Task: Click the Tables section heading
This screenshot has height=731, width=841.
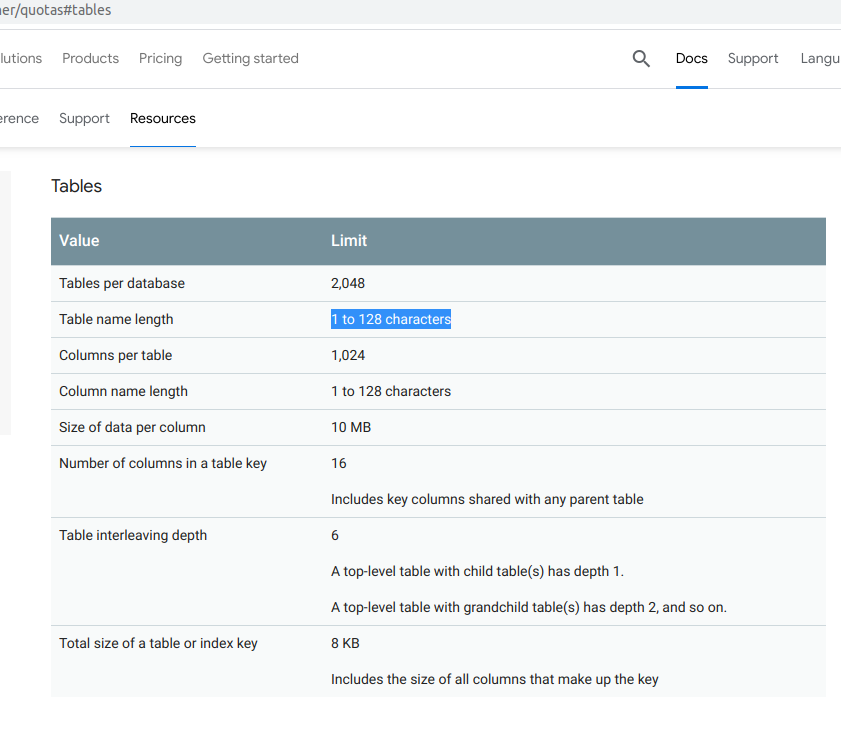Action: point(76,186)
